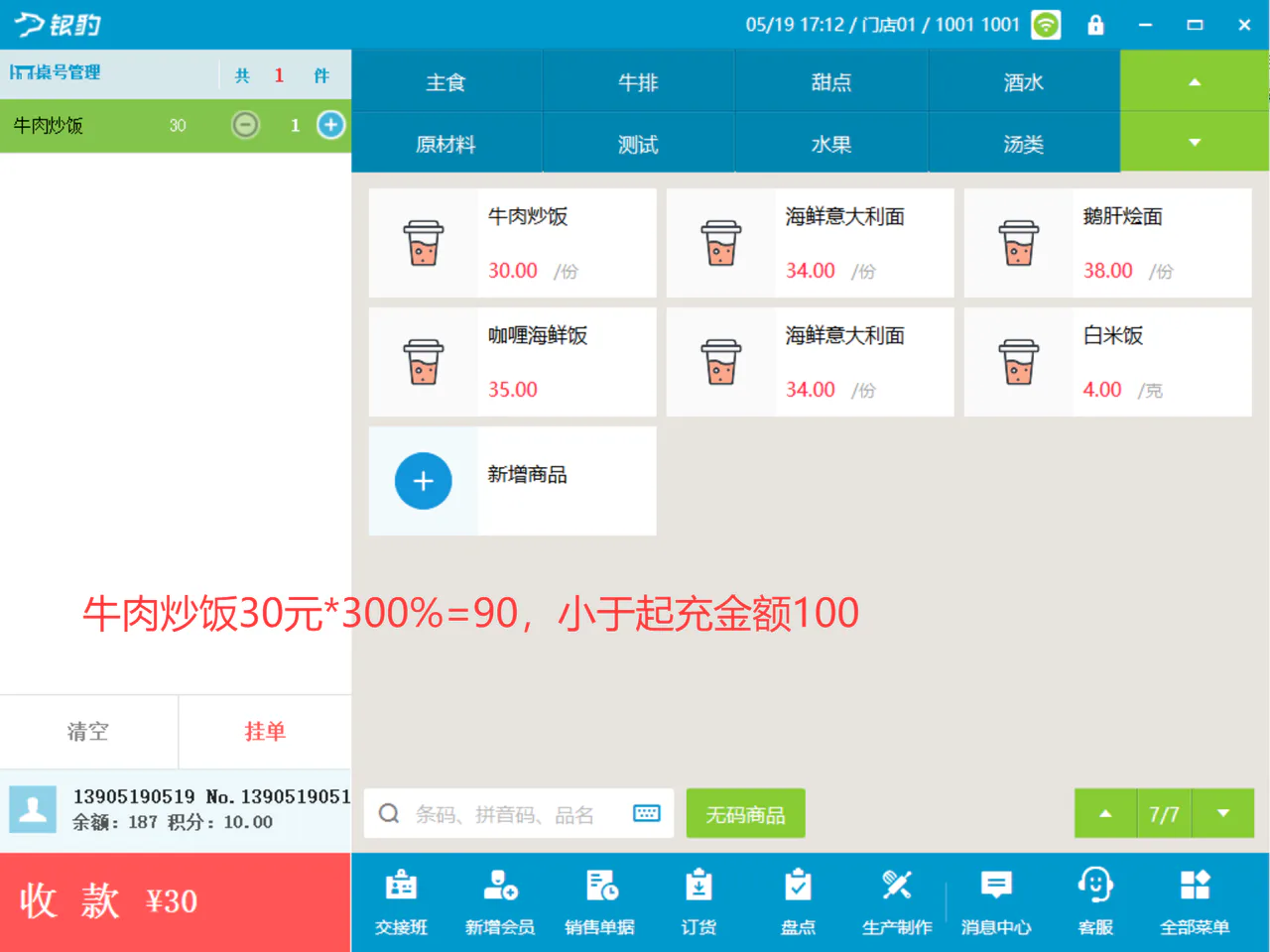Screen dimensions: 1270x952
Task: Open the 订货 ordering icon
Action: coord(698,901)
